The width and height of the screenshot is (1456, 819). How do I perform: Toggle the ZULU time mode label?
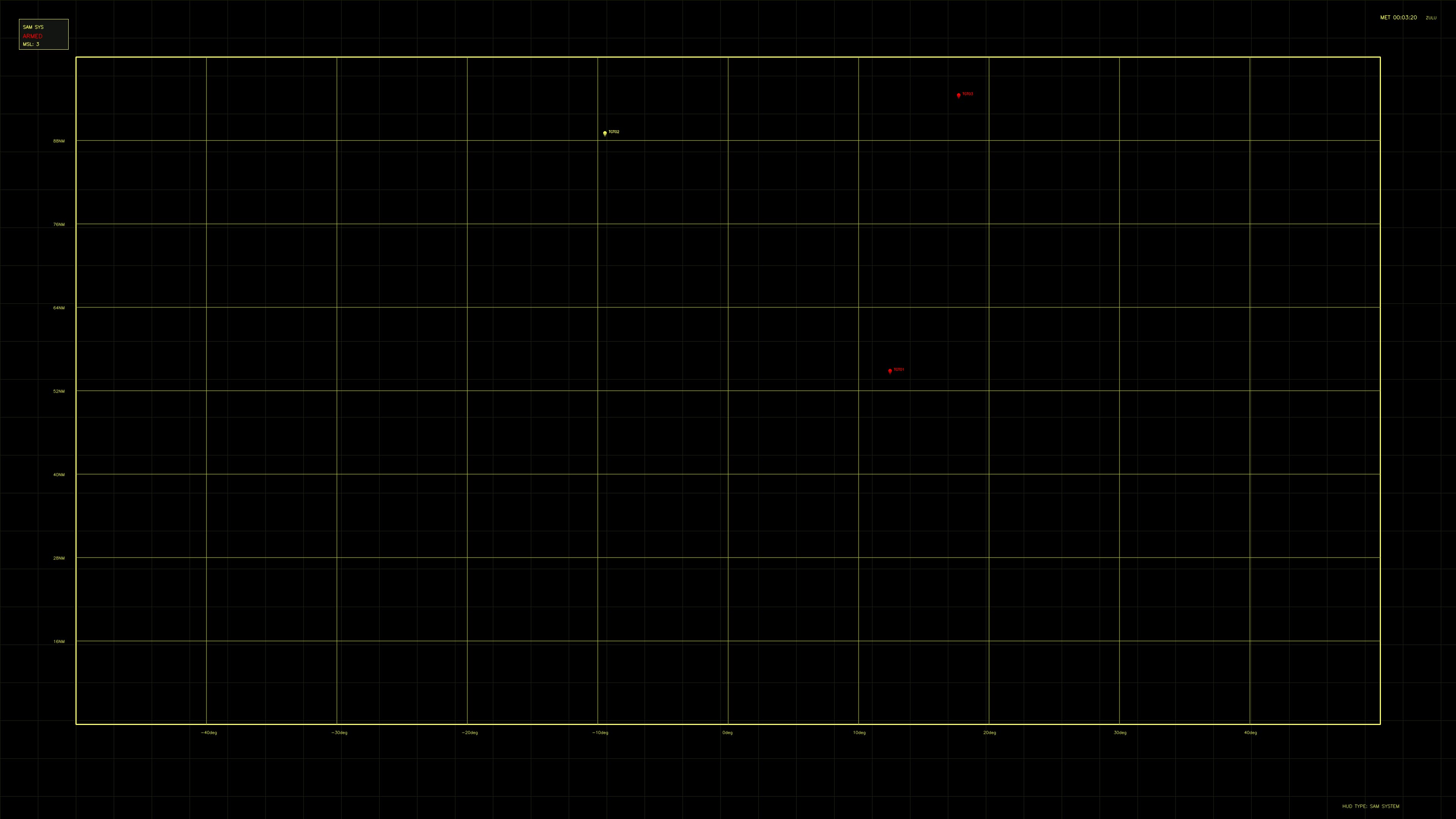(1431, 18)
